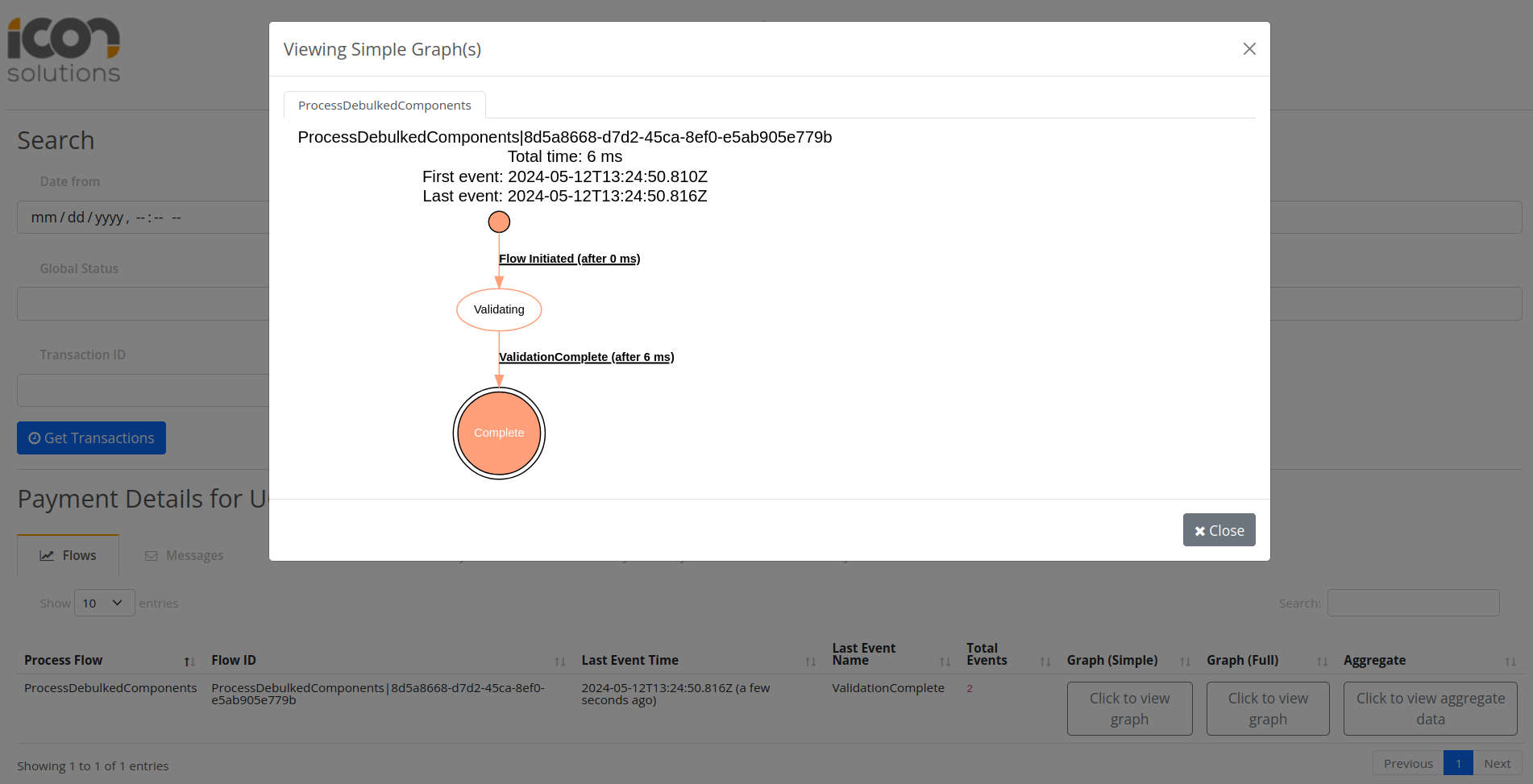This screenshot has width=1533, height=784.
Task: Select the Complete state node
Action: coord(499,433)
